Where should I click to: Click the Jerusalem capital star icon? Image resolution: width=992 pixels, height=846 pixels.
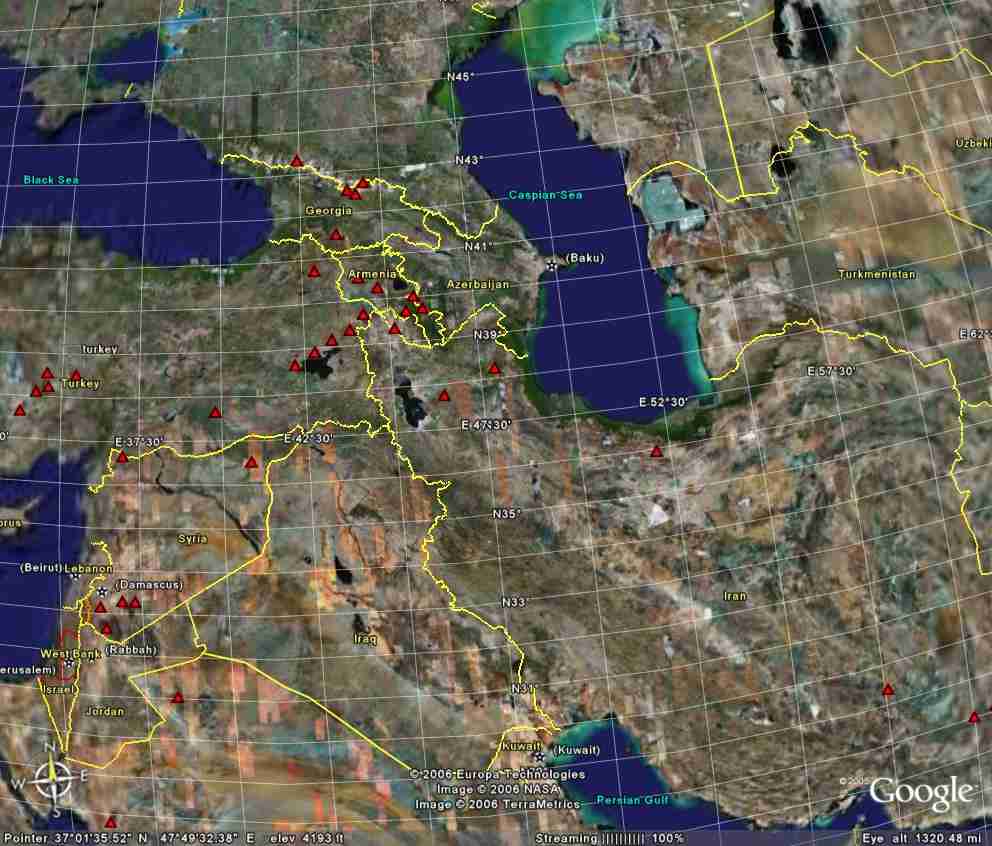(x=68, y=663)
